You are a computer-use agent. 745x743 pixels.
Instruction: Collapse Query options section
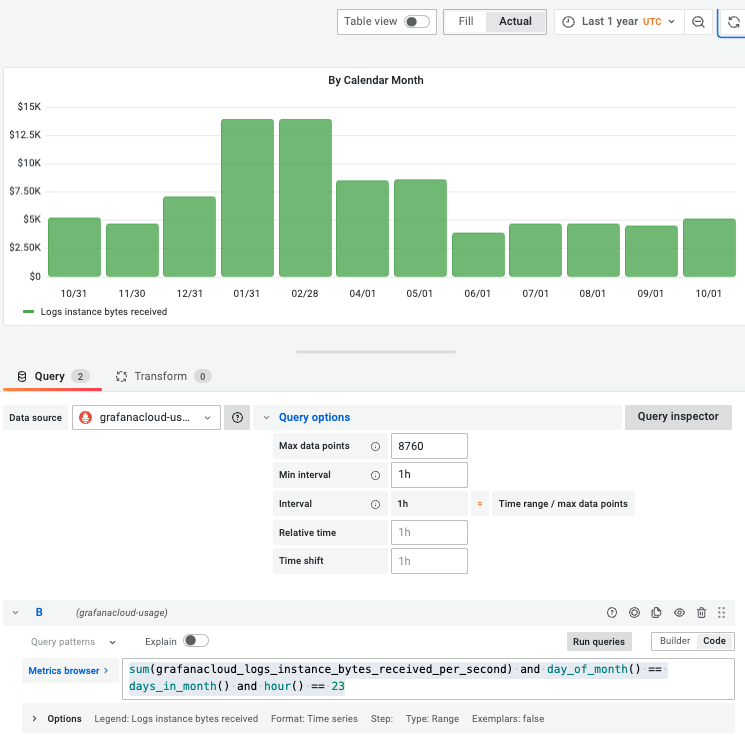[x=267, y=418]
